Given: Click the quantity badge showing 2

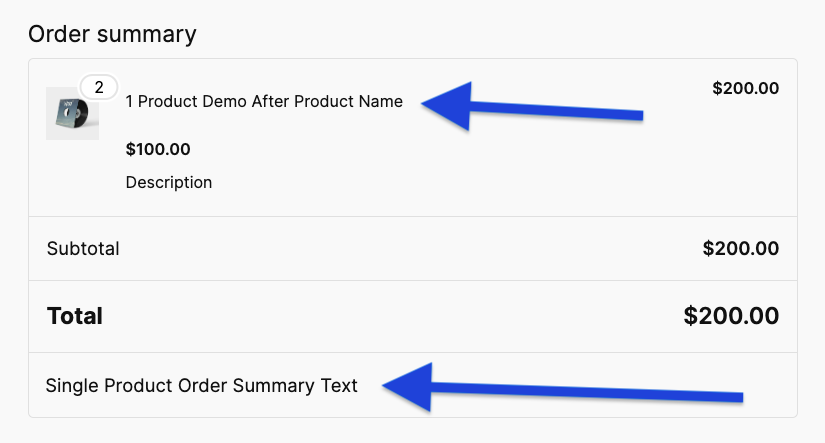Looking at the screenshot, I should [98, 87].
